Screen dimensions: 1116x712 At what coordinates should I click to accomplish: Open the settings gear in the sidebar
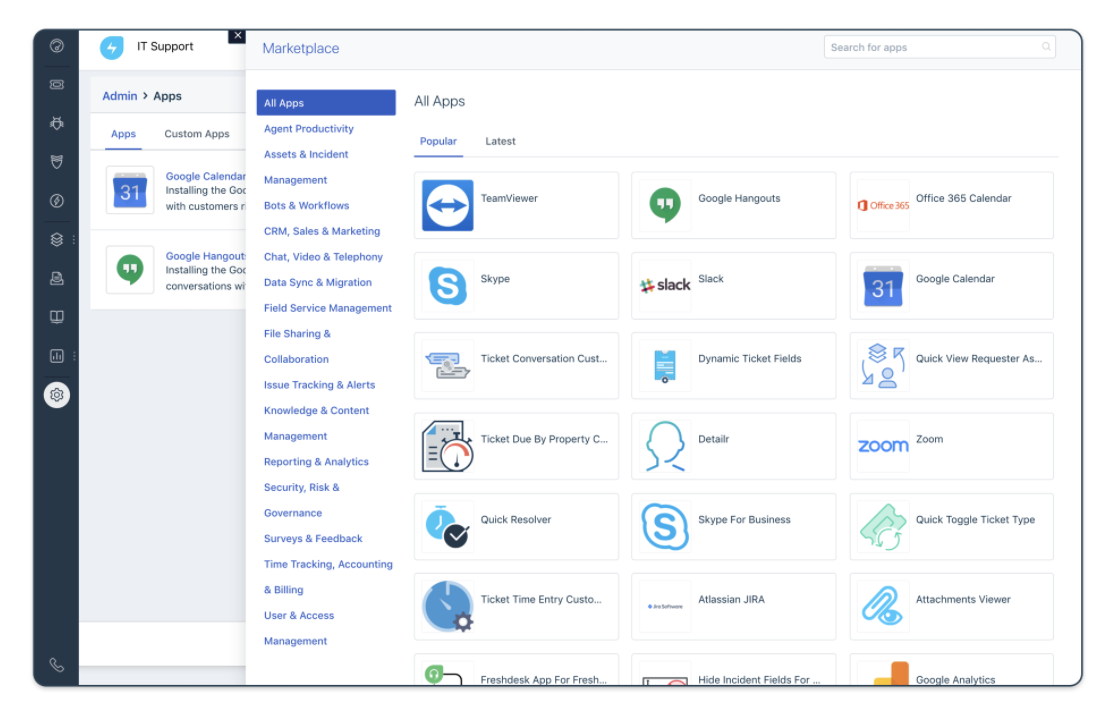[57, 395]
